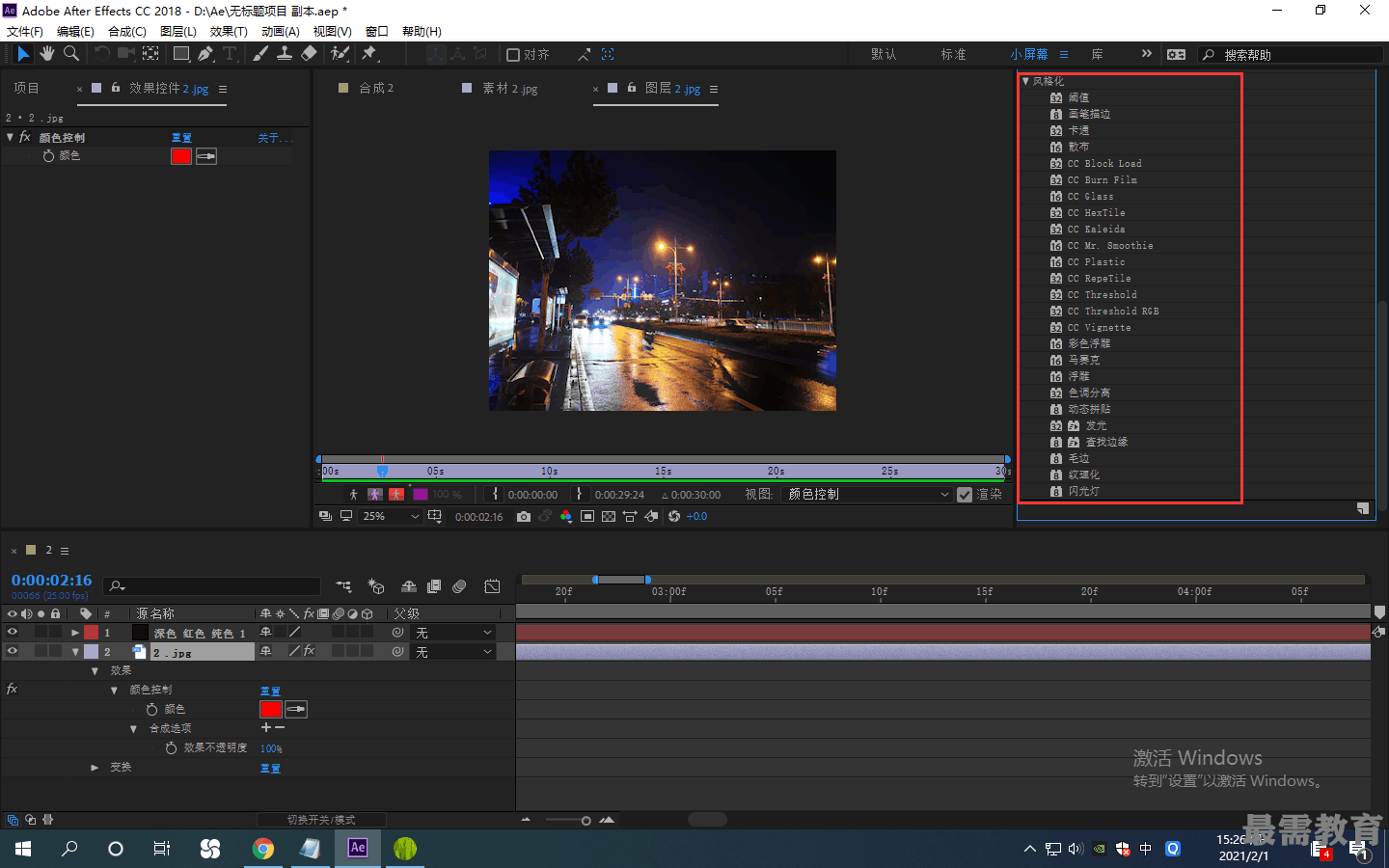
Task: Click 重置 link for 变换 in timeline
Action: [x=270, y=769]
